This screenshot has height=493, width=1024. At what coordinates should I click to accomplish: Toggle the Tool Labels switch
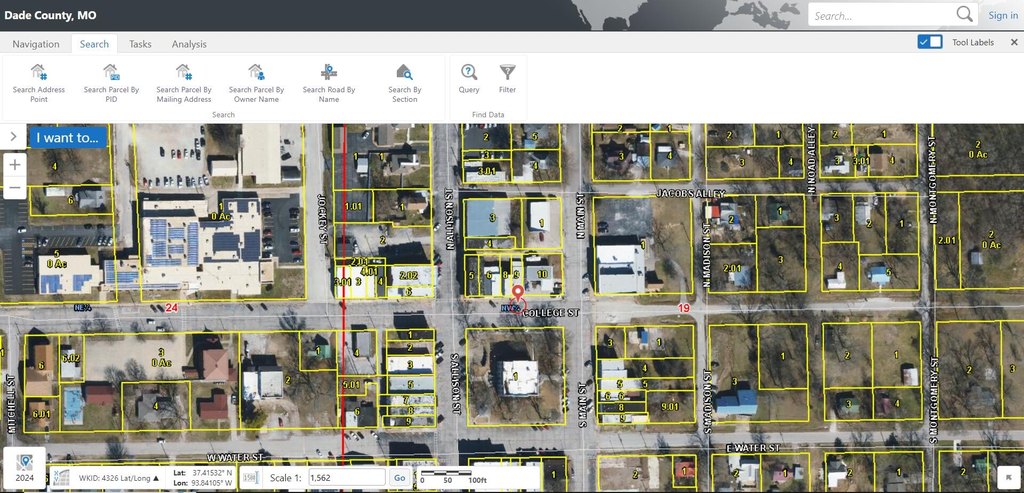(930, 42)
